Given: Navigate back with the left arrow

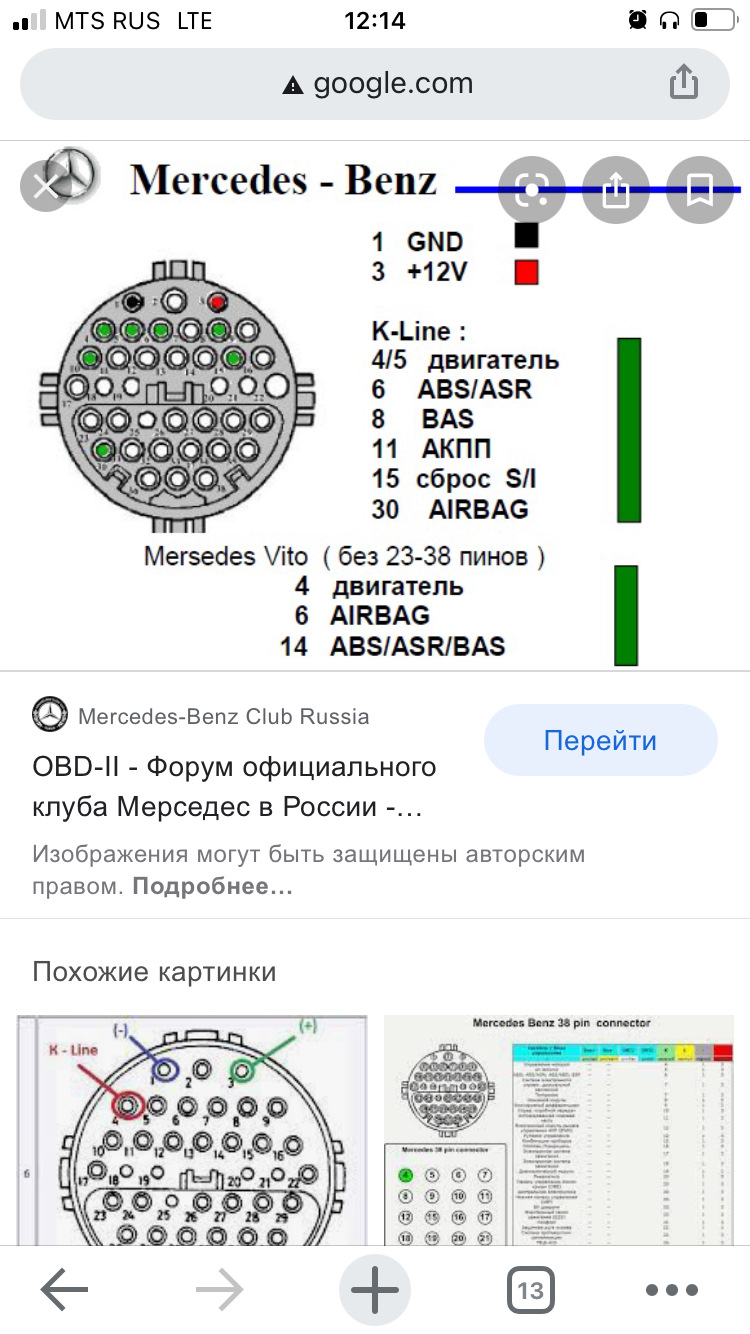Looking at the screenshot, I should click(62, 1289).
